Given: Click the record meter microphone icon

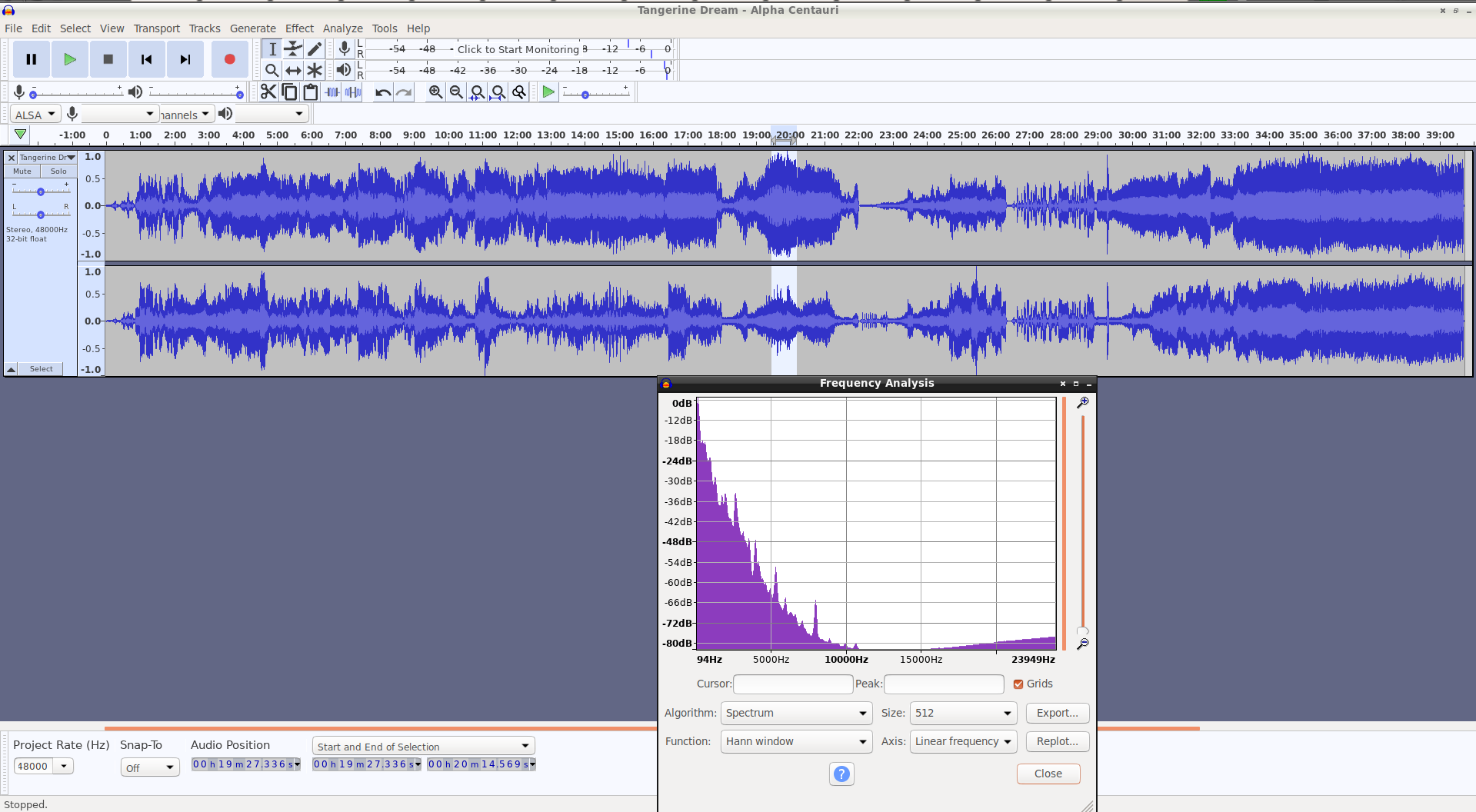Looking at the screenshot, I should click(x=345, y=49).
